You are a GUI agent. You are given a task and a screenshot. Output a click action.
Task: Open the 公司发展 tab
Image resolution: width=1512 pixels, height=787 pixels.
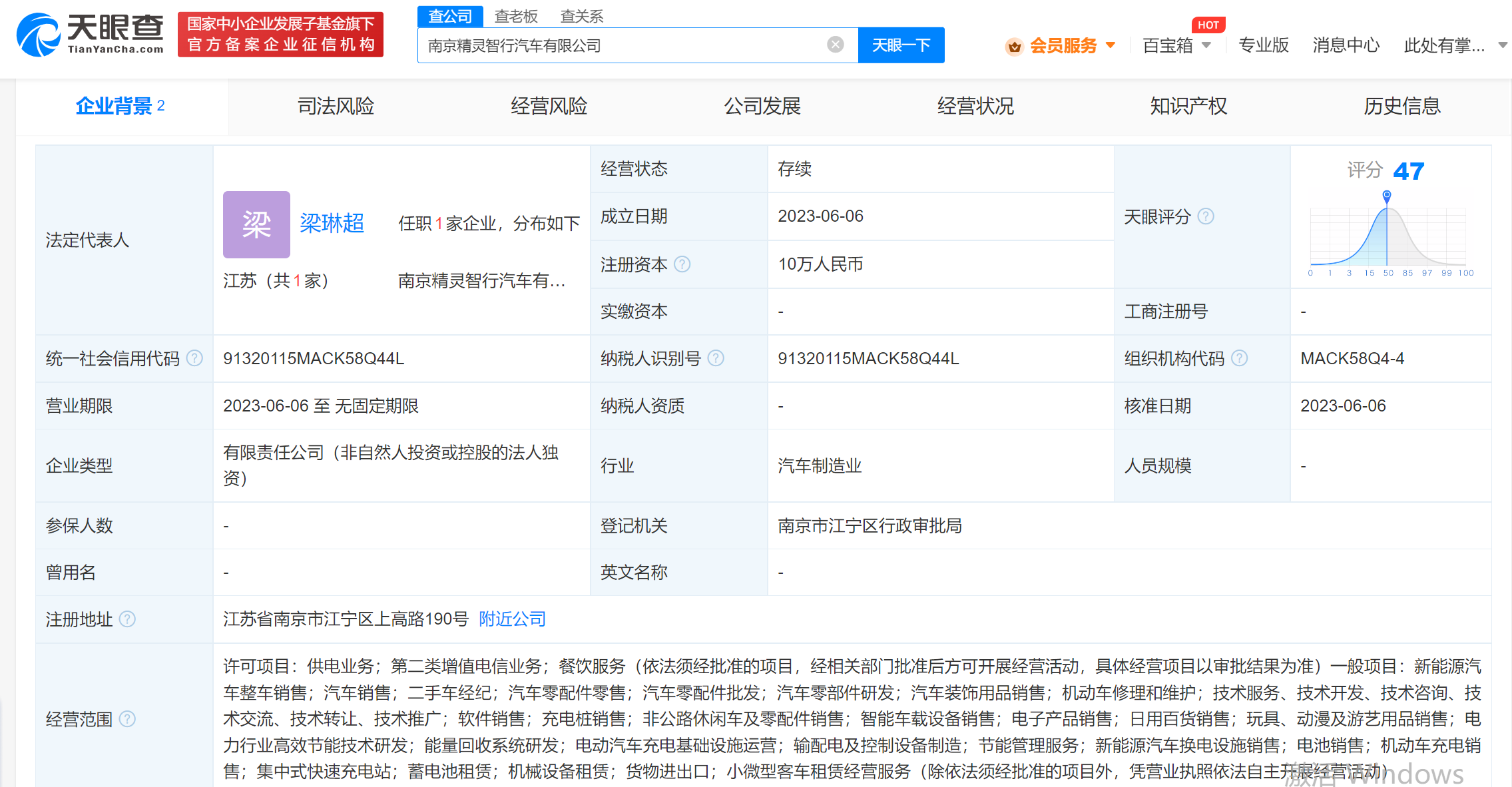pos(762,106)
